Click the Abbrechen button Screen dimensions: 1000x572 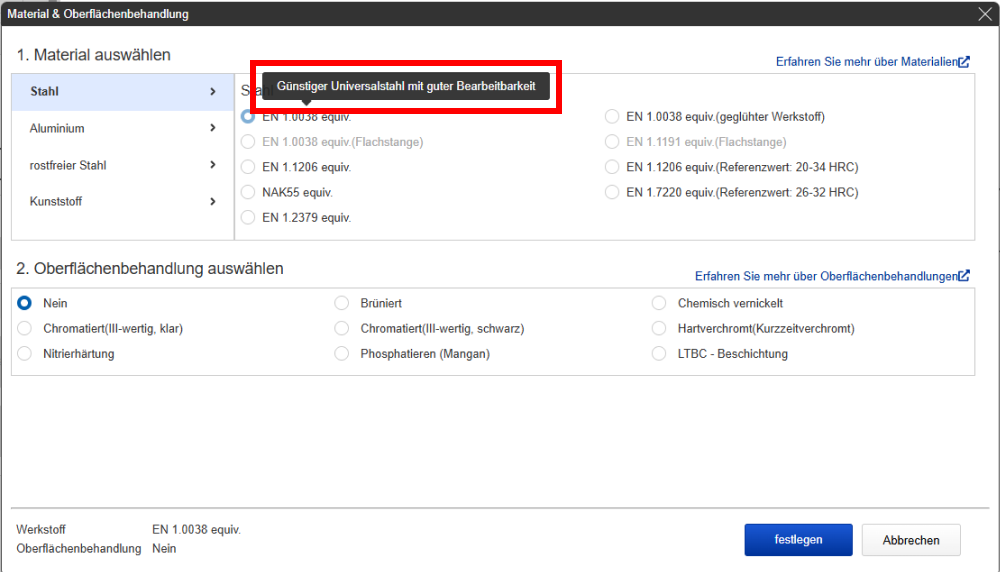click(911, 540)
